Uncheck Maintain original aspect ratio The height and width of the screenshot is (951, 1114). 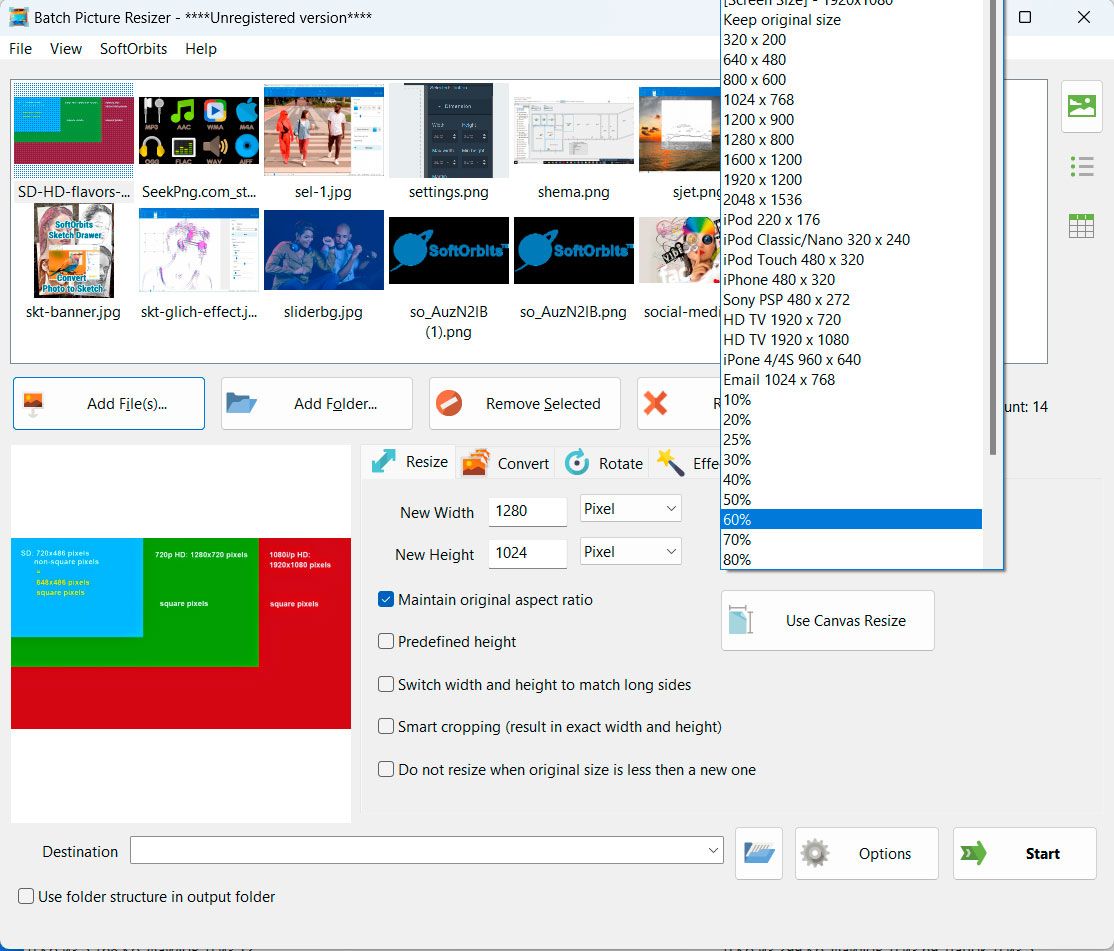[x=385, y=600]
